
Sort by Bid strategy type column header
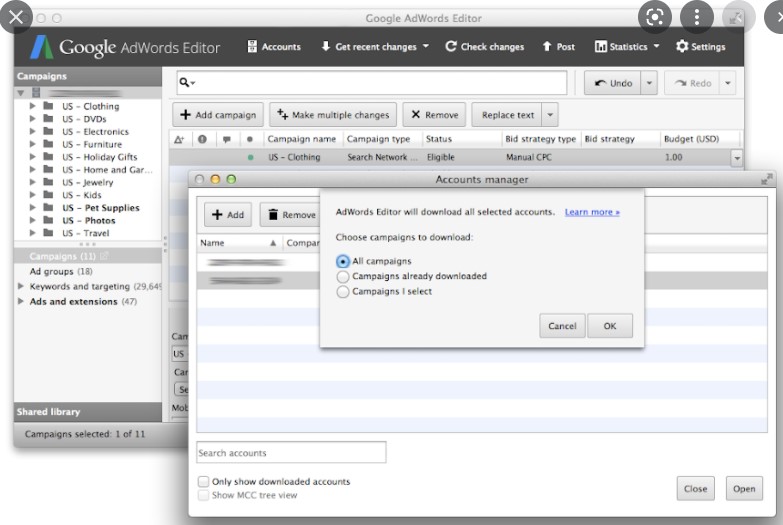pos(540,139)
